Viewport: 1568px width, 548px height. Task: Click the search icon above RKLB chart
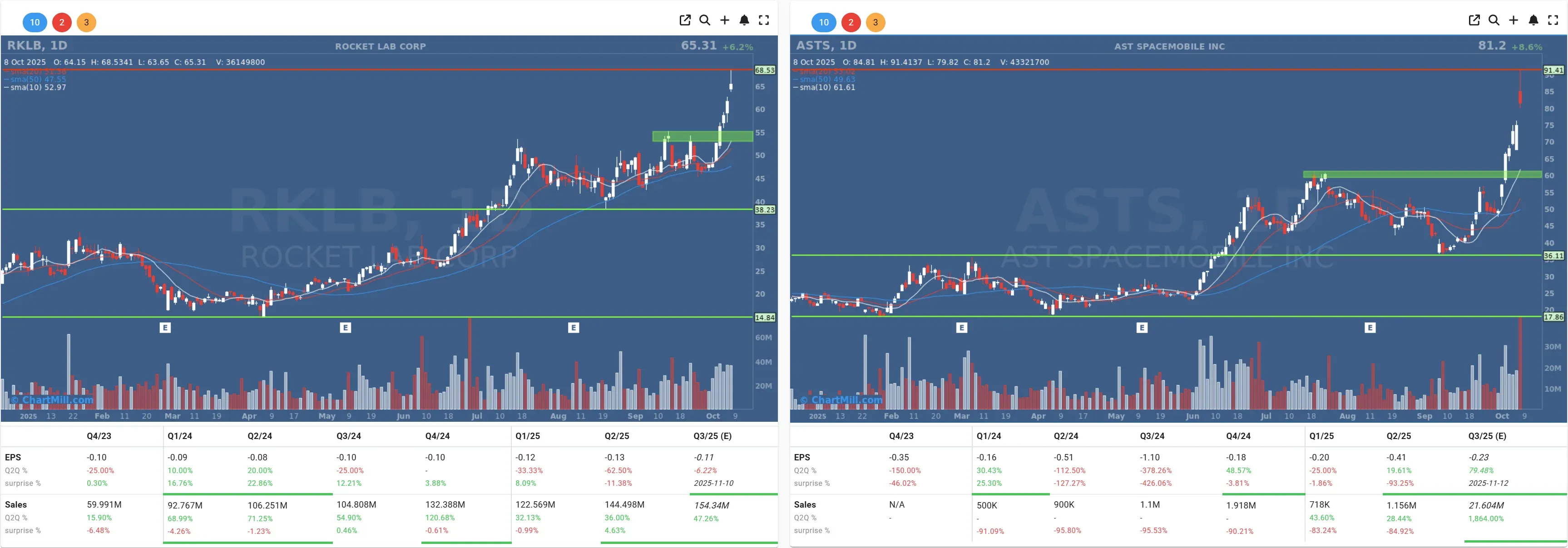pyautogui.click(x=705, y=20)
